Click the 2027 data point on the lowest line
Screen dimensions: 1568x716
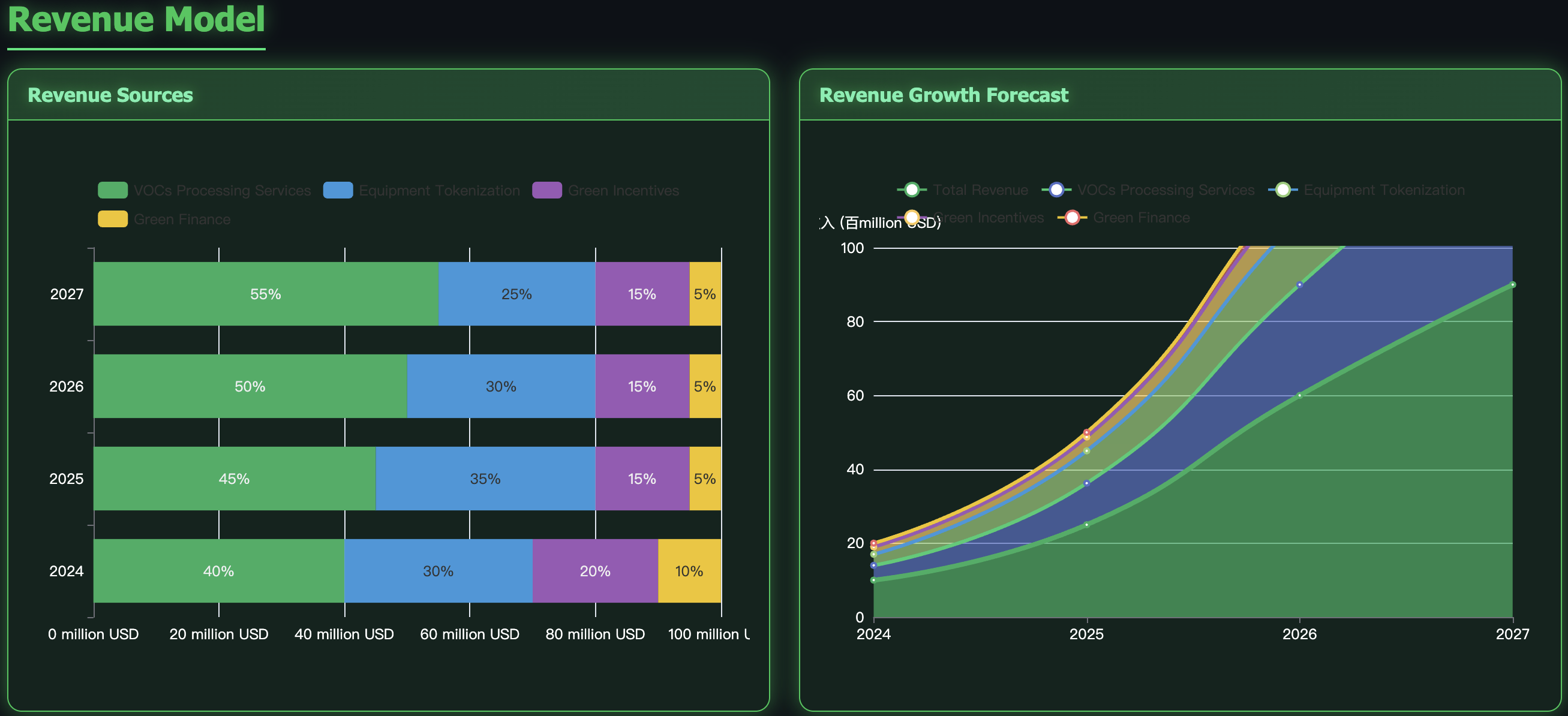tap(1512, 285)
